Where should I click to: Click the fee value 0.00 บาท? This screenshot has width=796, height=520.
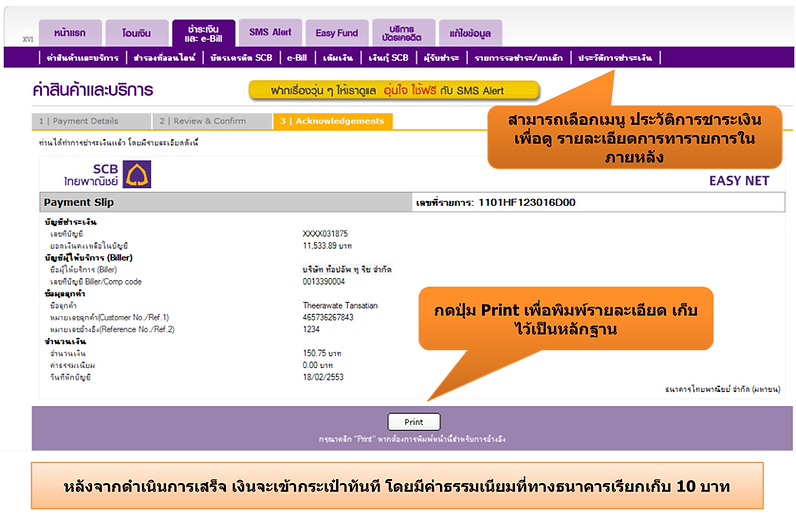[x=318, y=365]
